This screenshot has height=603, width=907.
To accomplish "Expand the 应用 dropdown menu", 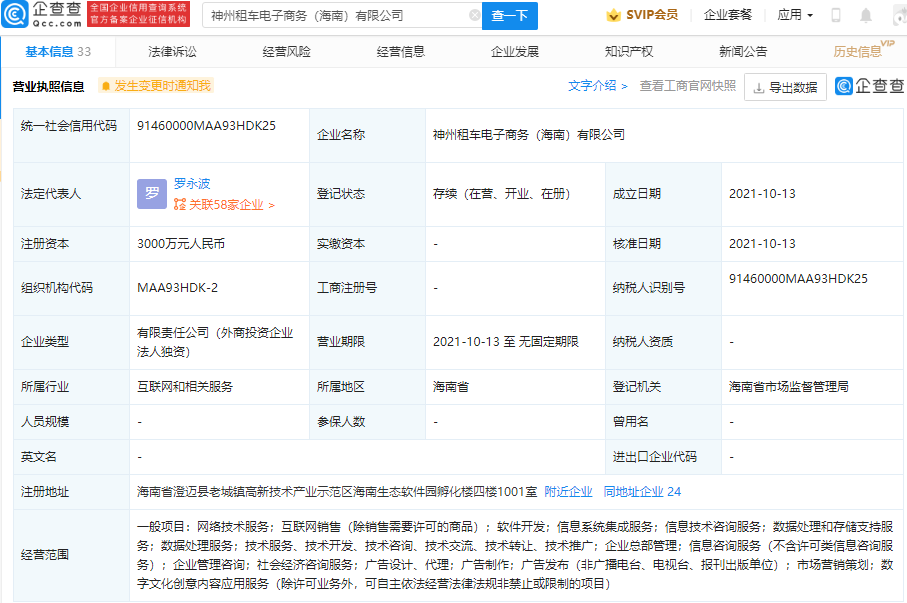I will pyautogui.click(x=795, y=16).
